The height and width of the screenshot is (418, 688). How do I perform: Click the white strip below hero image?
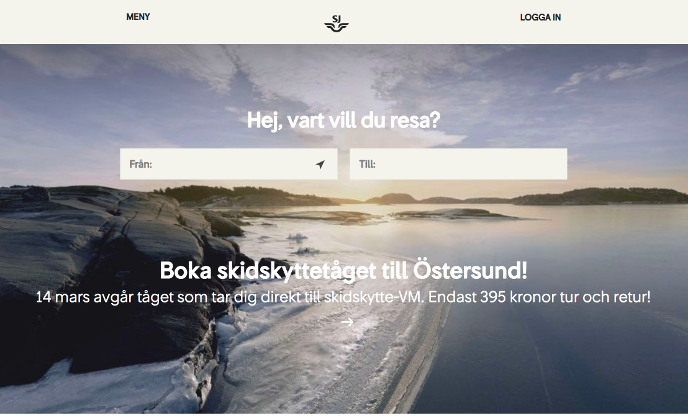344,416
